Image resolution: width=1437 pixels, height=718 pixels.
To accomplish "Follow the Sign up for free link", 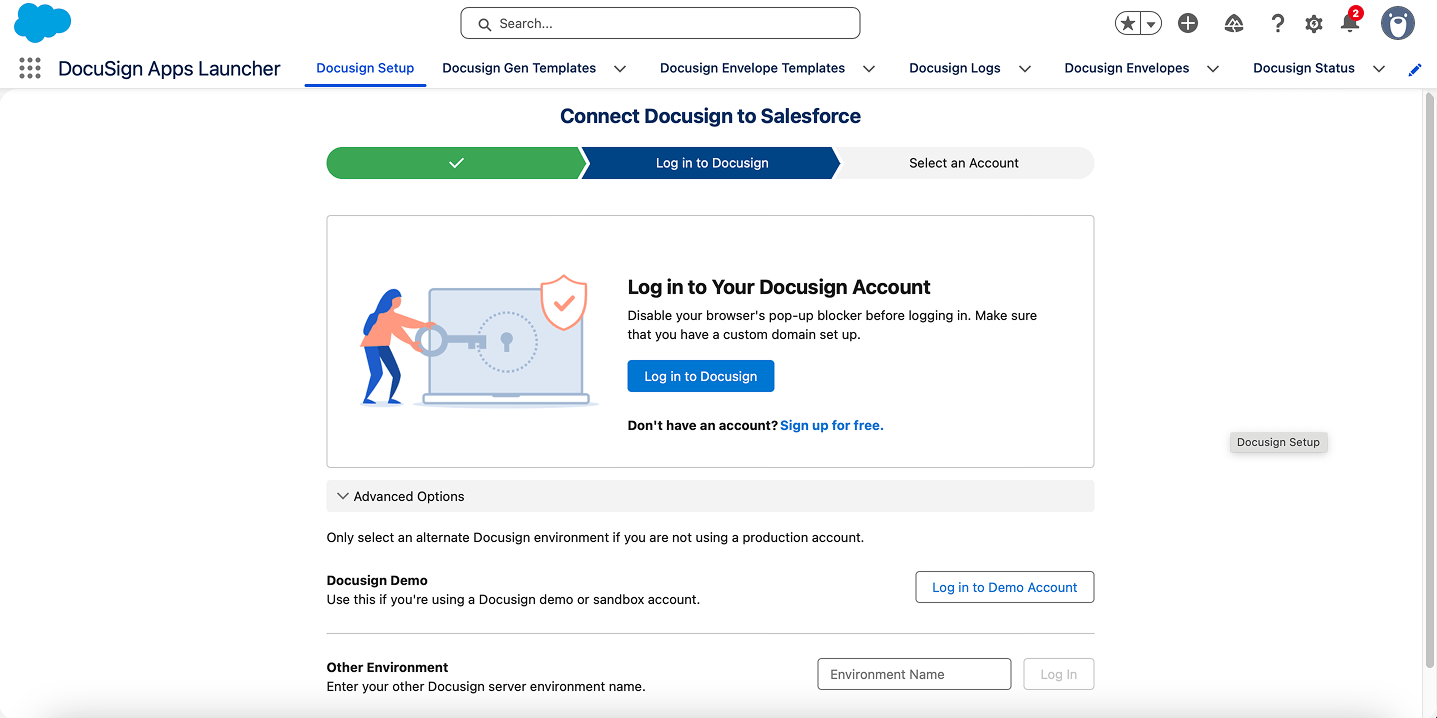I will 832,425.
